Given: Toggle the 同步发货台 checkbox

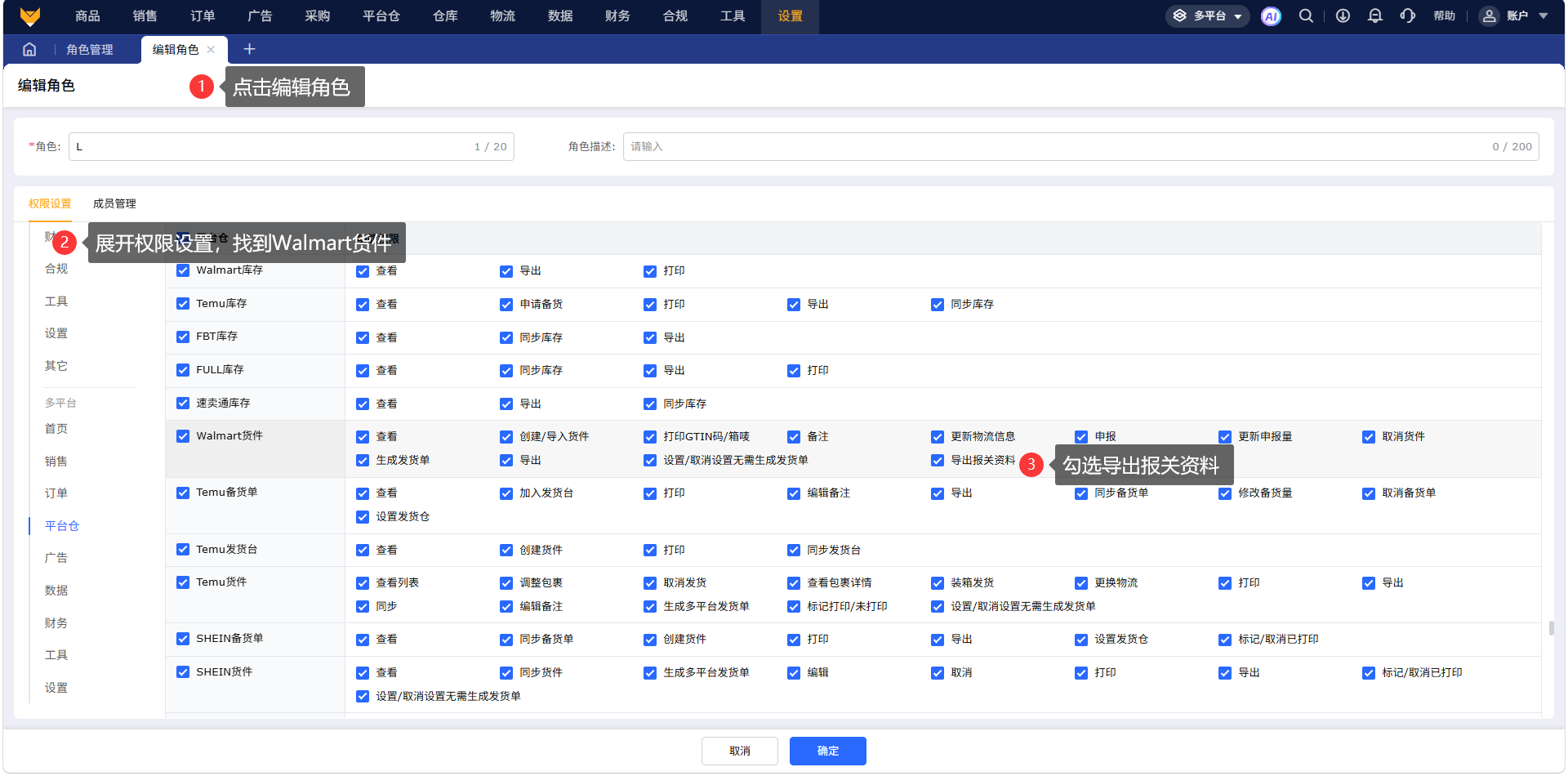Looking at the screenshot, I should (x=794, y=551).
